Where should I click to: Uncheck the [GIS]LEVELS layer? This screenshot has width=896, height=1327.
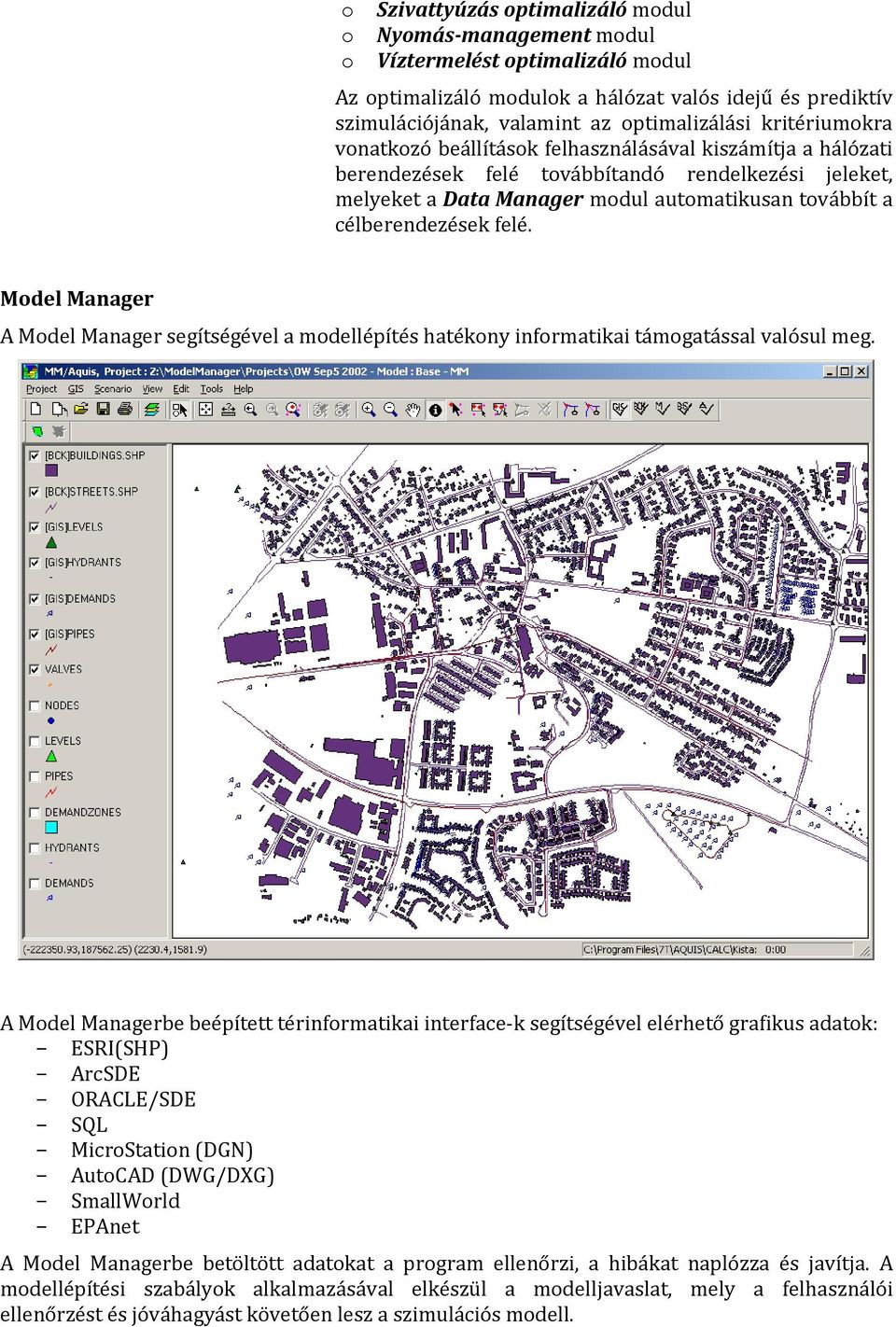point(35,527)
